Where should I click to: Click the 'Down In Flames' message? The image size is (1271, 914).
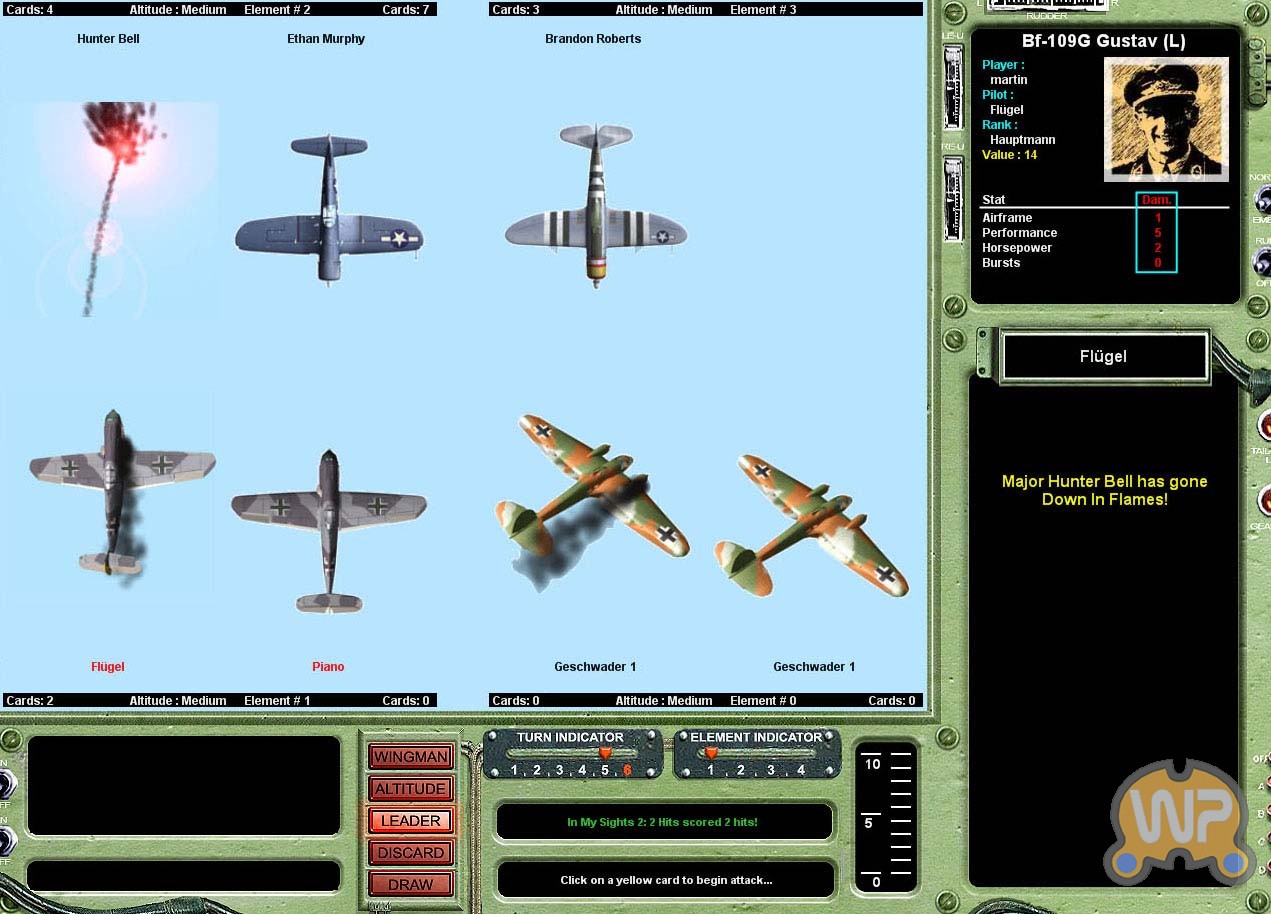(x=1104, y=490)
